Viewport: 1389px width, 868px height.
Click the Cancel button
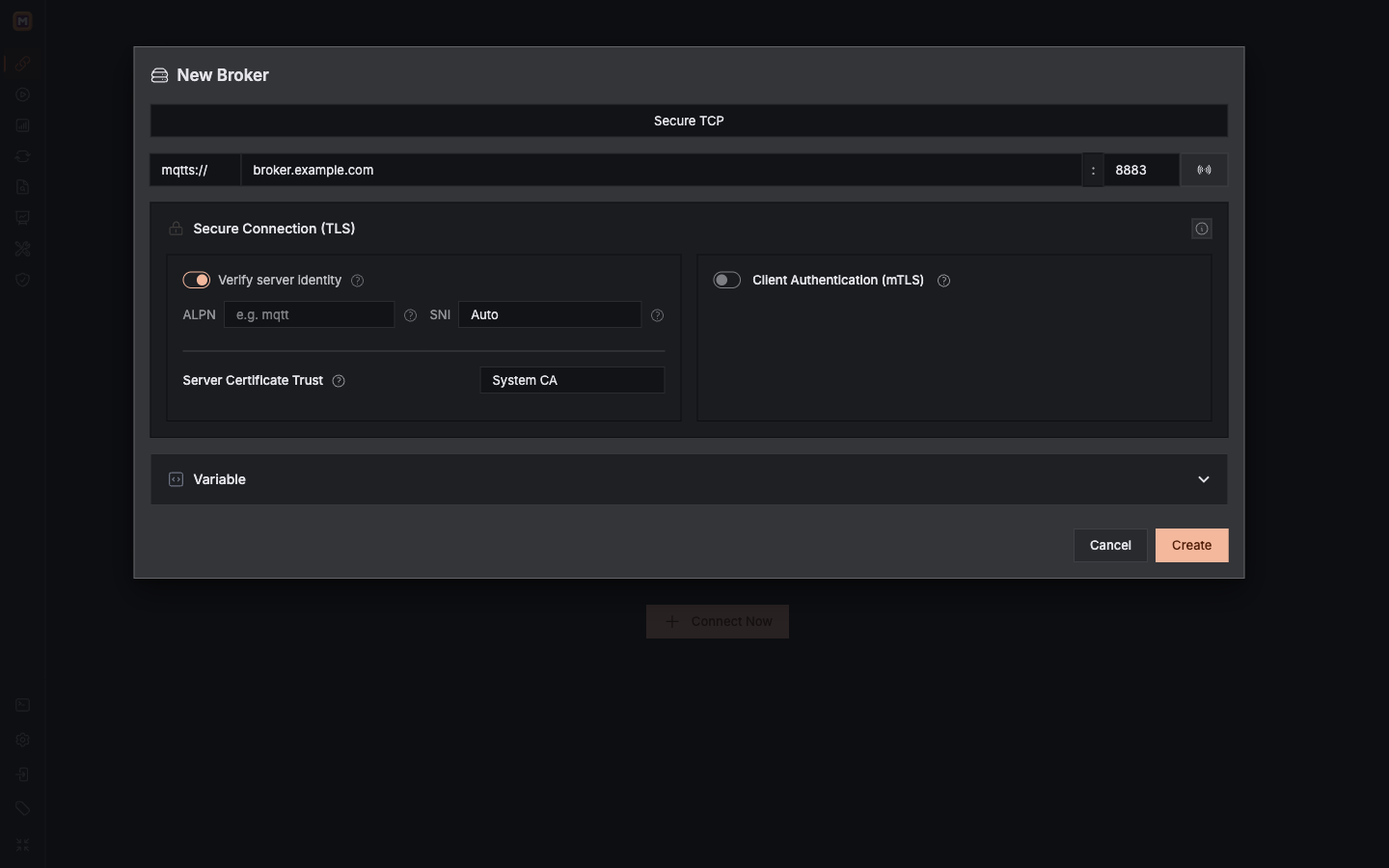pos(1110,545)
